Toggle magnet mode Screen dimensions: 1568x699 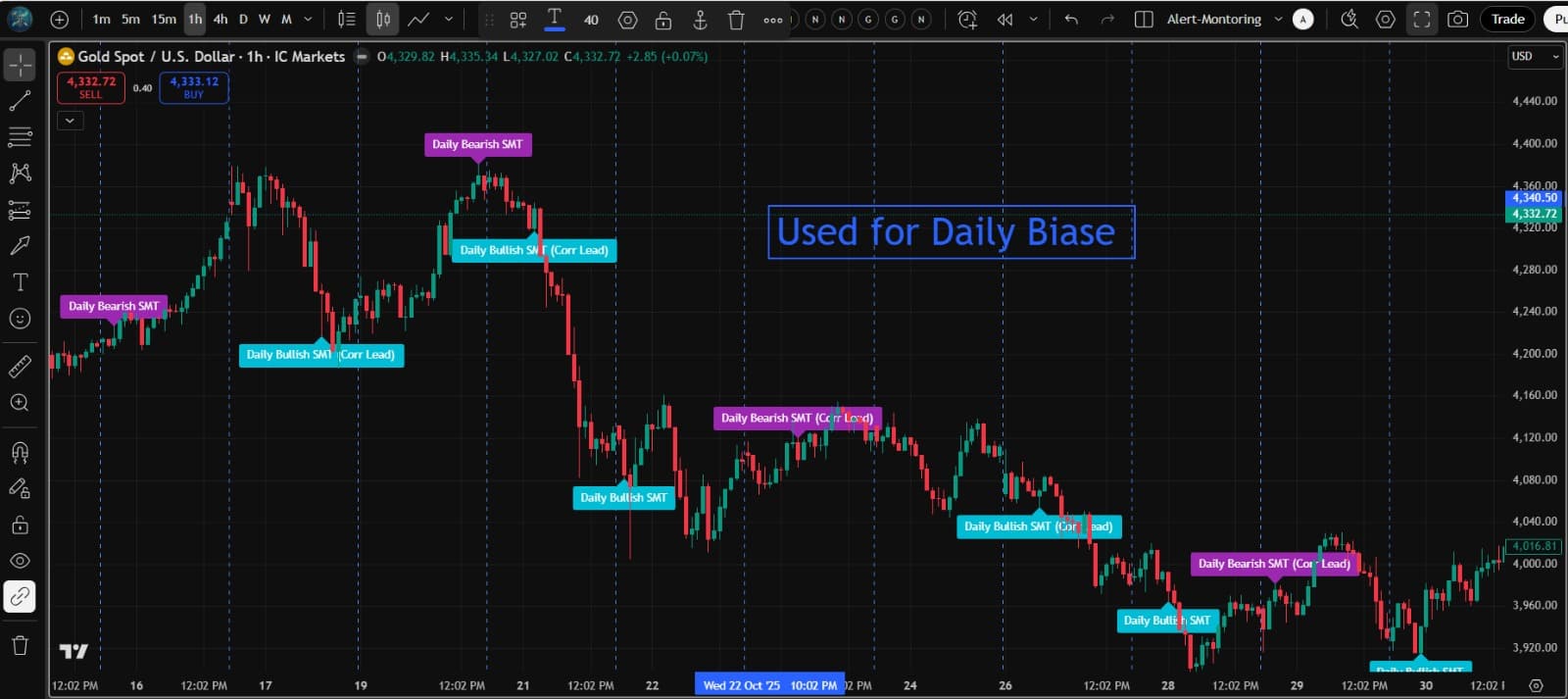point(20,452)
